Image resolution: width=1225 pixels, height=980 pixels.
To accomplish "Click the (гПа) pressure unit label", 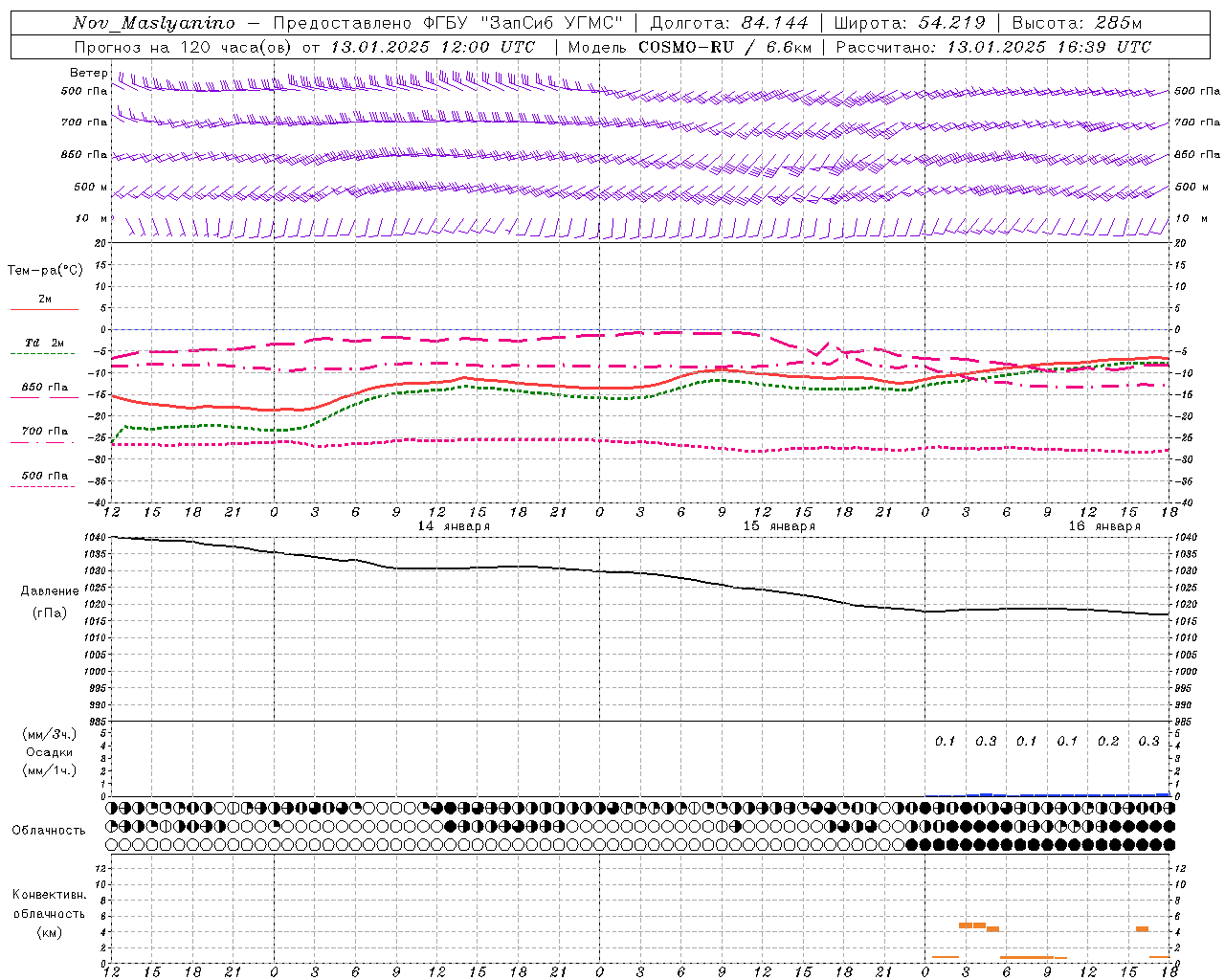I will pyautogui.click(x=50, y=612).
